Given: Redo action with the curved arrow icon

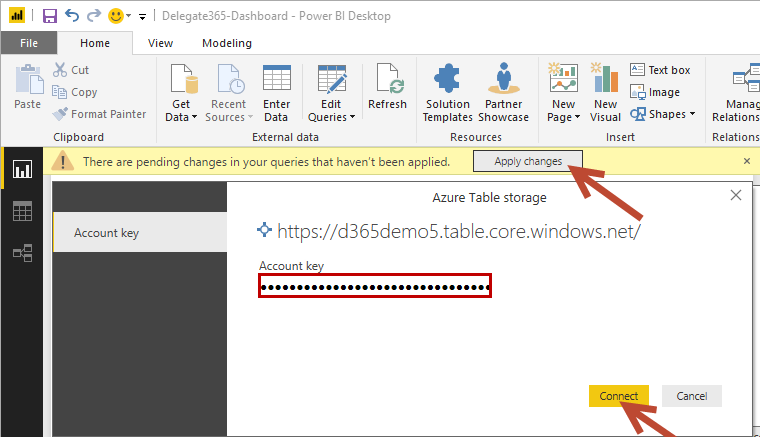Looking at the screenshot, I should [x=94, y=16].
